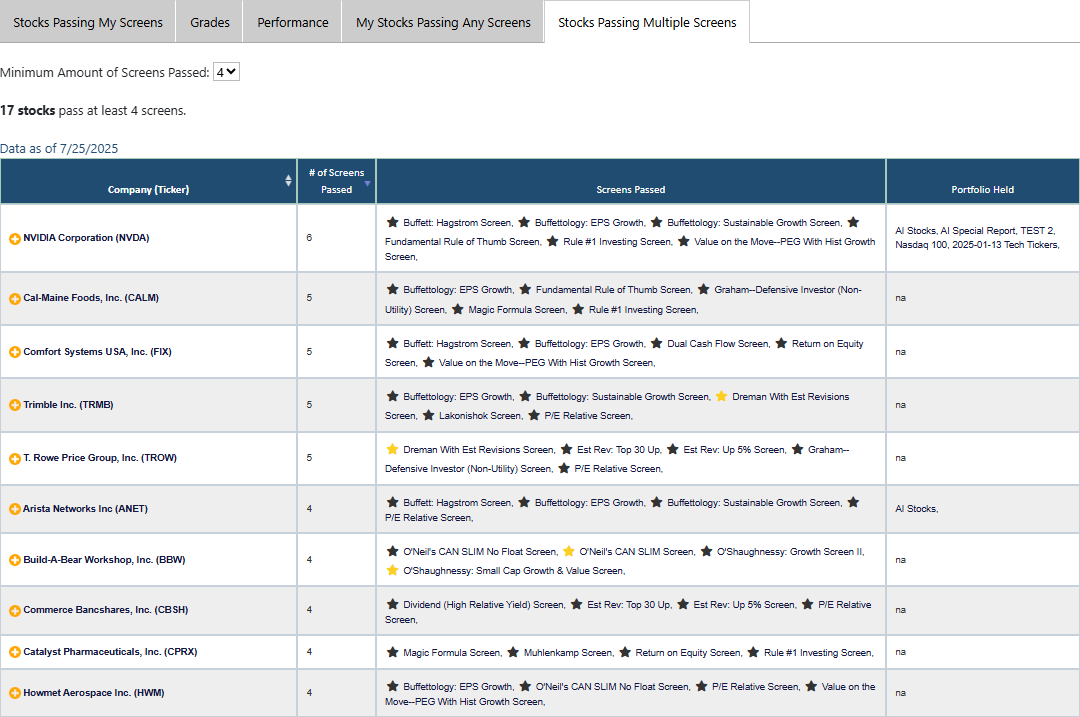Click the star before ANET's Buffett: Hagstrom Screen

[393, 502]
